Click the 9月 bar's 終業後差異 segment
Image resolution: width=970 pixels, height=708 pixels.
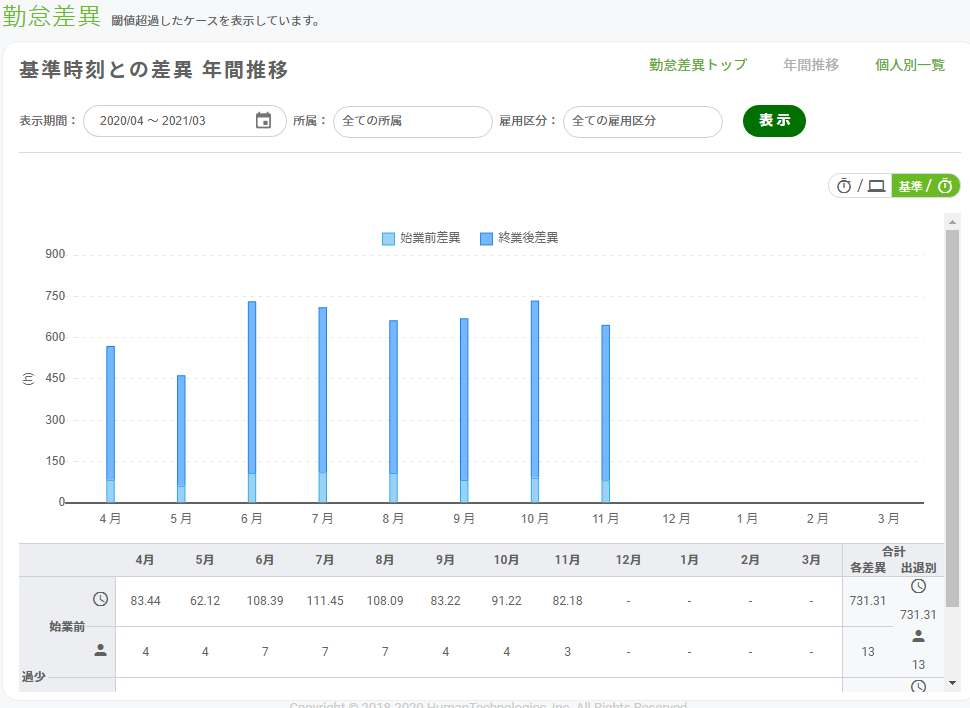point(464,399)
